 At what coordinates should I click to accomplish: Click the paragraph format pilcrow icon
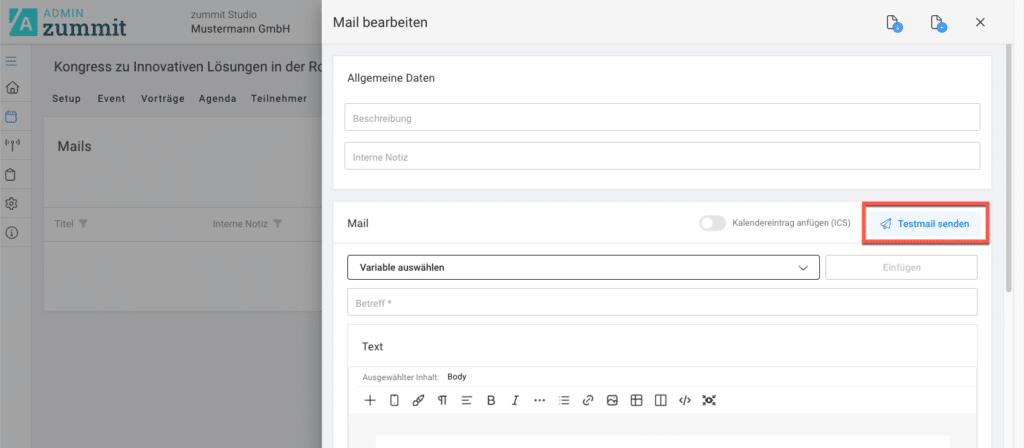pyautogui.click(x=442, y=400)
